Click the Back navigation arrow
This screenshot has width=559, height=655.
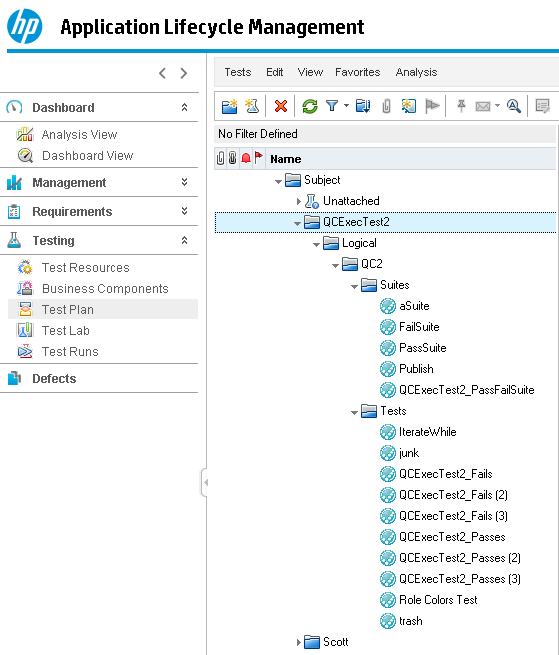[x=163, y=74]
